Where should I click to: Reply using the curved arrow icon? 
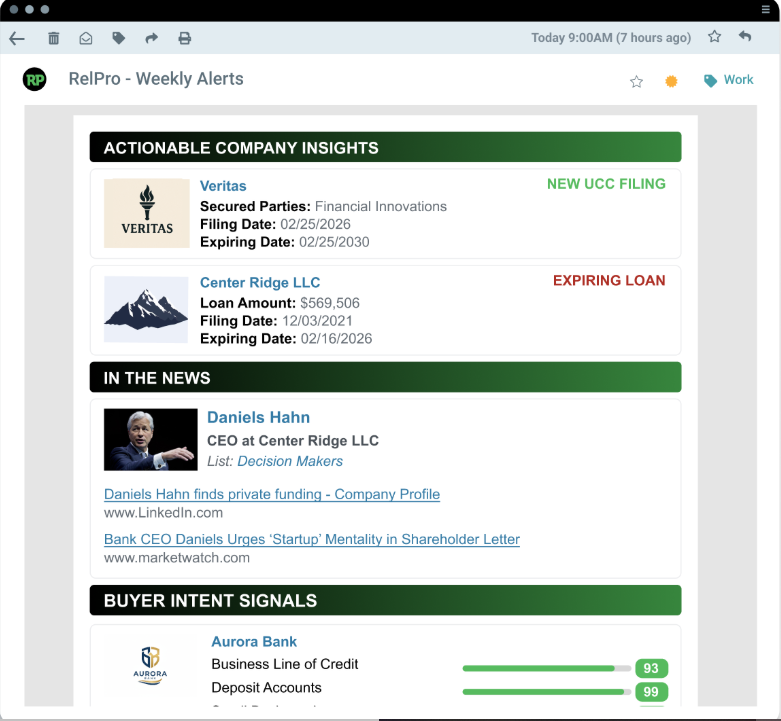[x=745, y=36]
